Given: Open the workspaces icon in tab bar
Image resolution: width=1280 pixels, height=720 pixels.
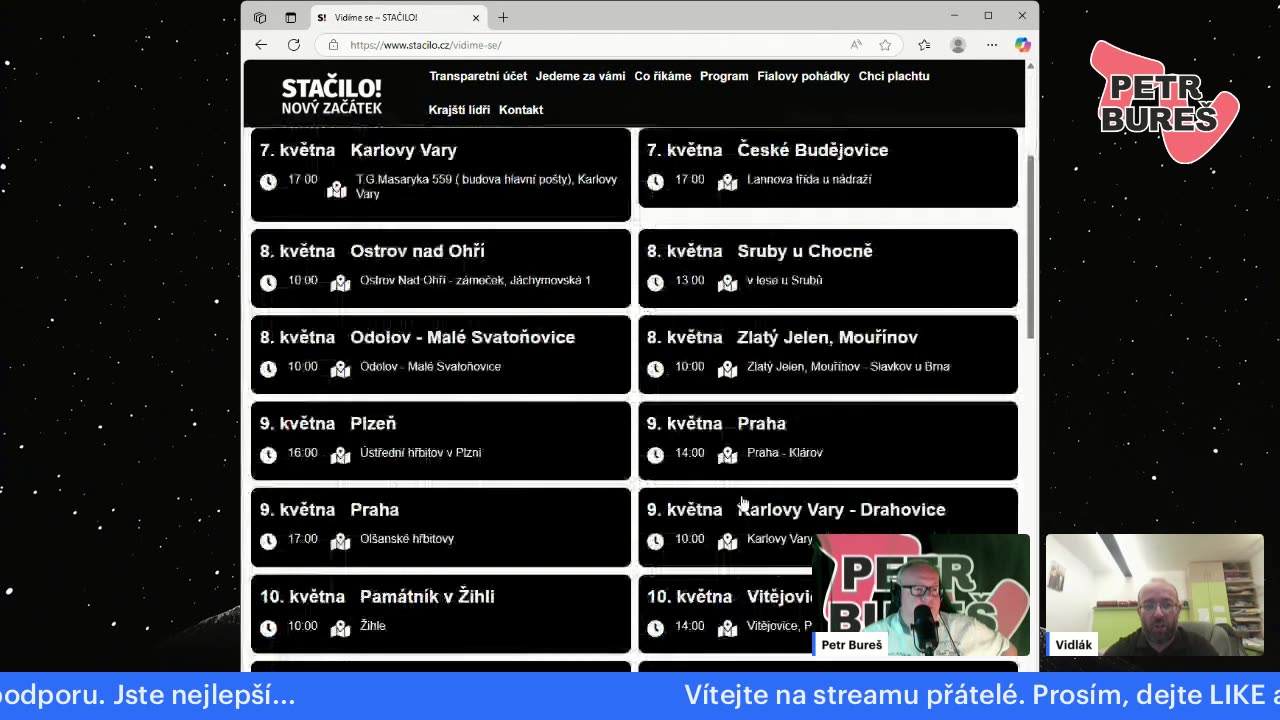Looking at the screenshot, I should click(x=260, y=17).
